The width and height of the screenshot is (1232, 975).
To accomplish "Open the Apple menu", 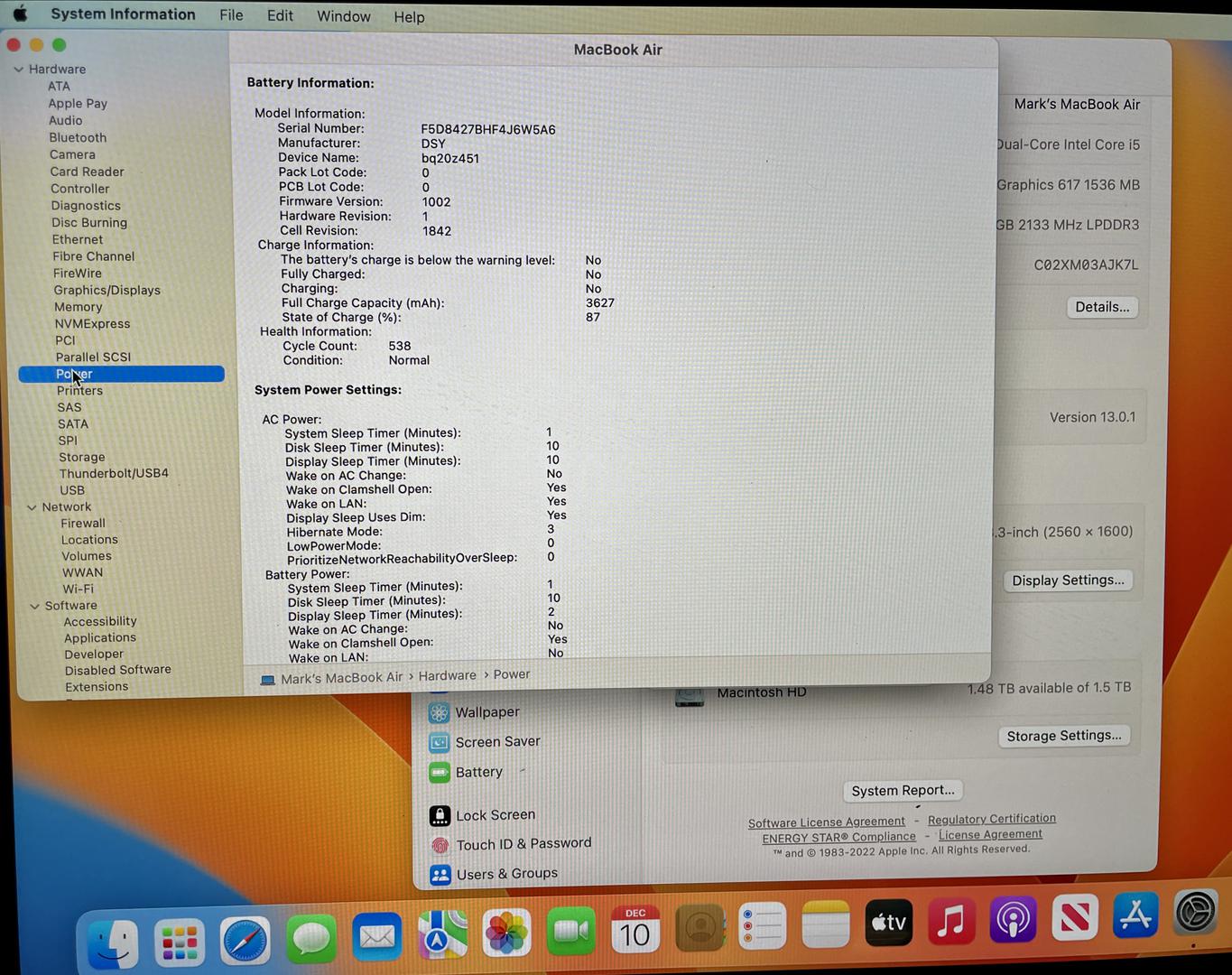I will (19, 14).
